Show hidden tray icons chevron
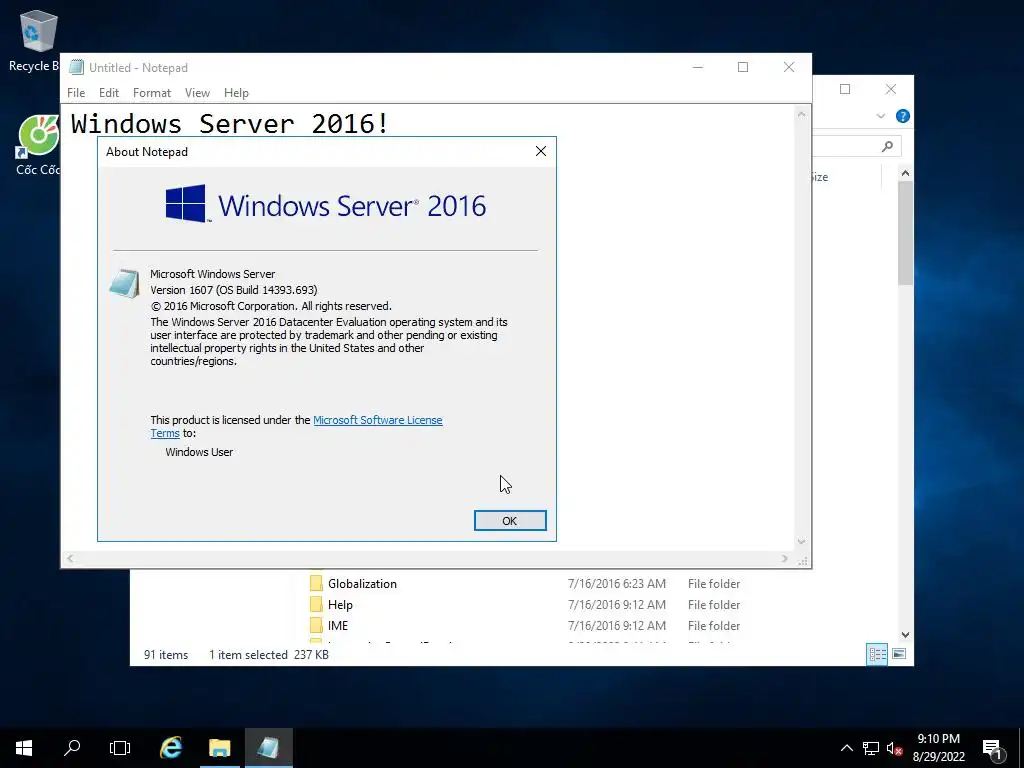Viewport: 1024px width, 768px height. (x=846, y=748)
